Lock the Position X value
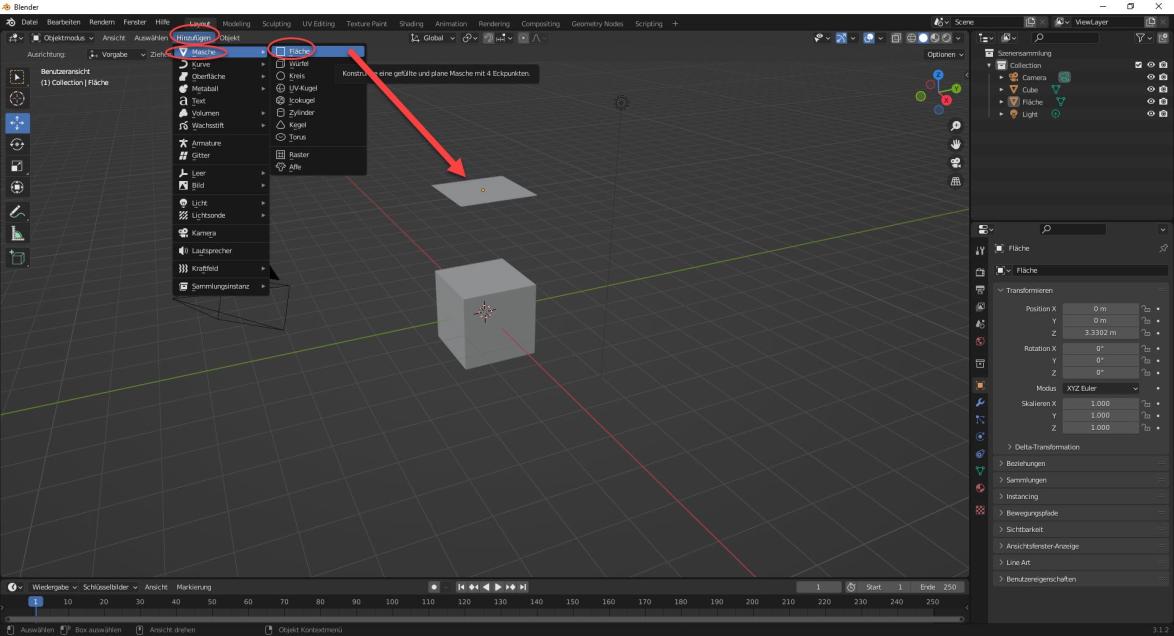The image size is (1174, 636). coord(1146,309)
